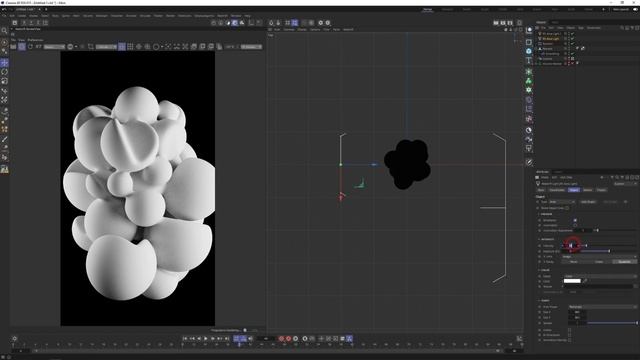Toggle the checked checkbox in General section
Image resolution: width=640 pixels, height=360 pixels.
coord(575,220)
